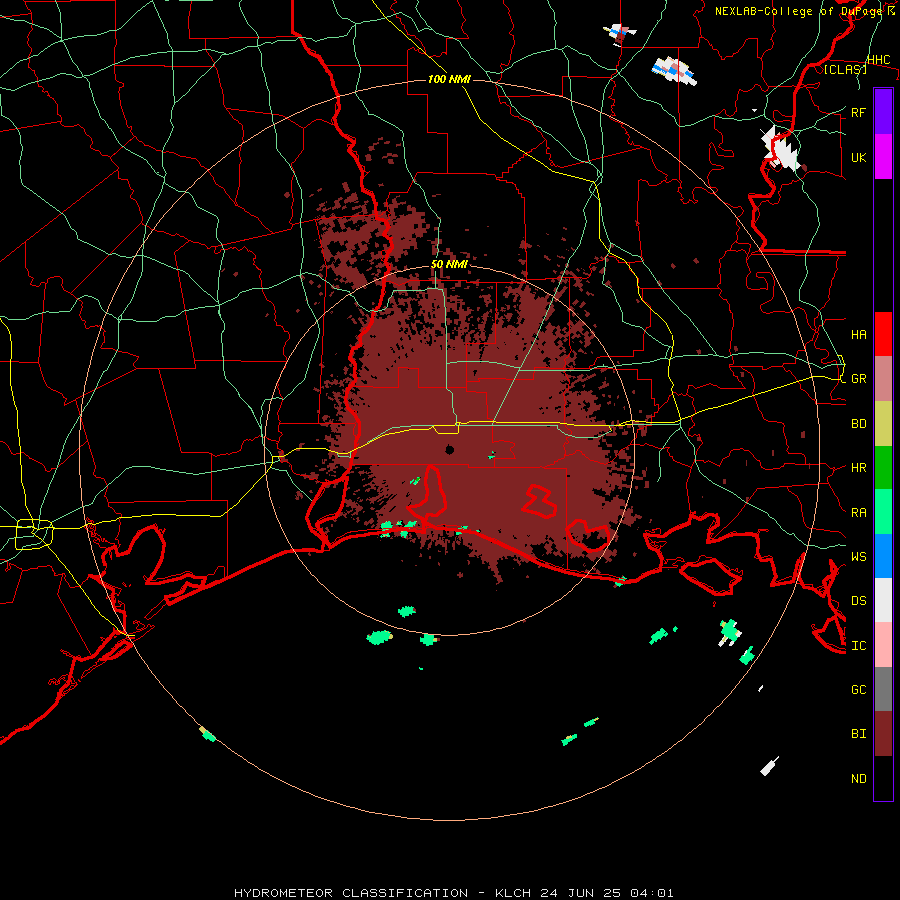Click the 'HA' legend label
The width and height of the screenshot is (900, 900).
[858, 334]
